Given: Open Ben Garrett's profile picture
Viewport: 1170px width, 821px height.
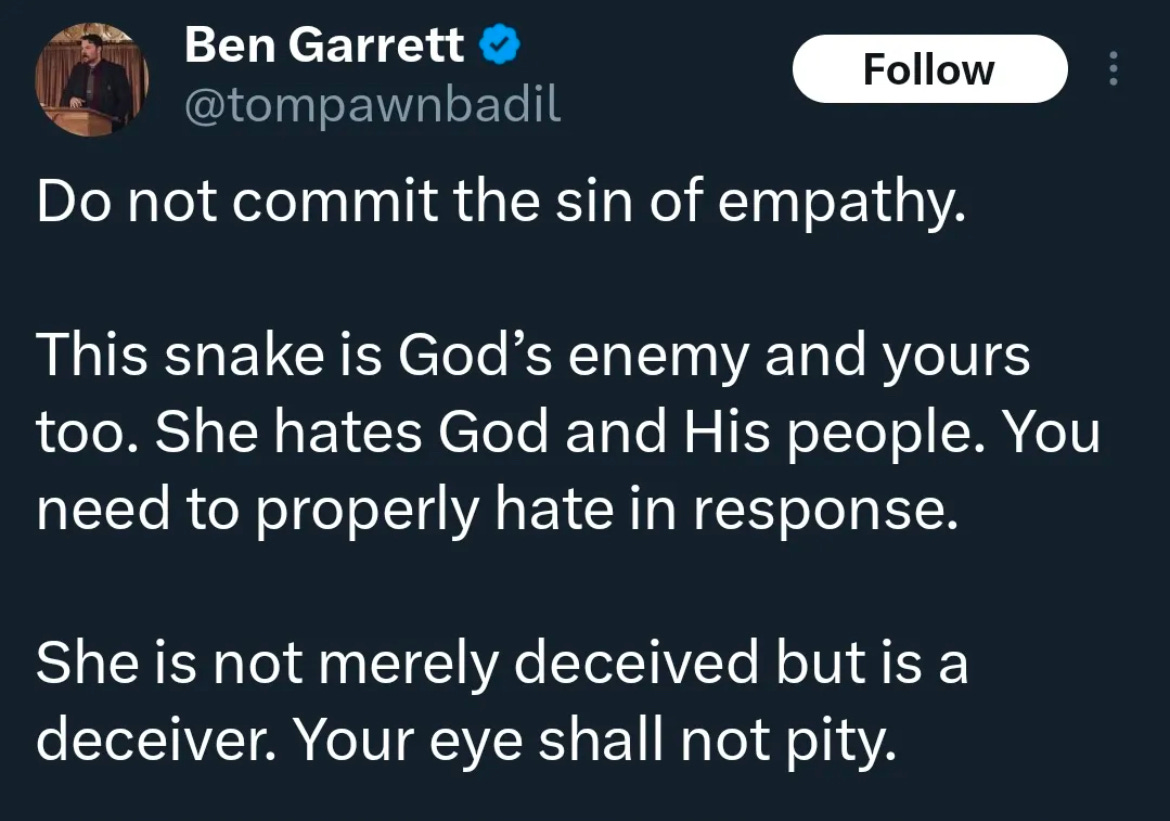Looking at the screenshot, I should pos(92,78).
